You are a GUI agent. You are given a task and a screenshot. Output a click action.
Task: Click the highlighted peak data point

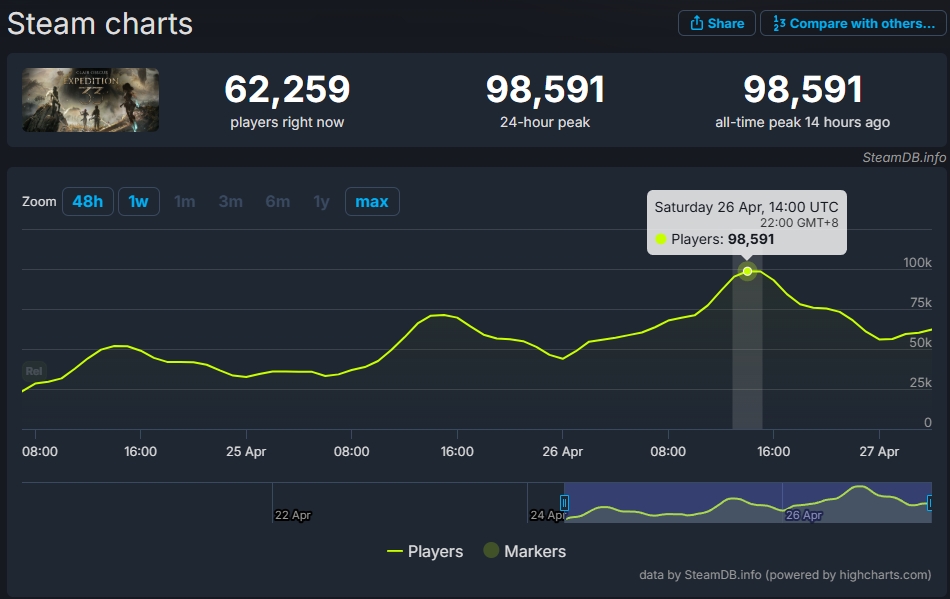[x=748, y=271]
